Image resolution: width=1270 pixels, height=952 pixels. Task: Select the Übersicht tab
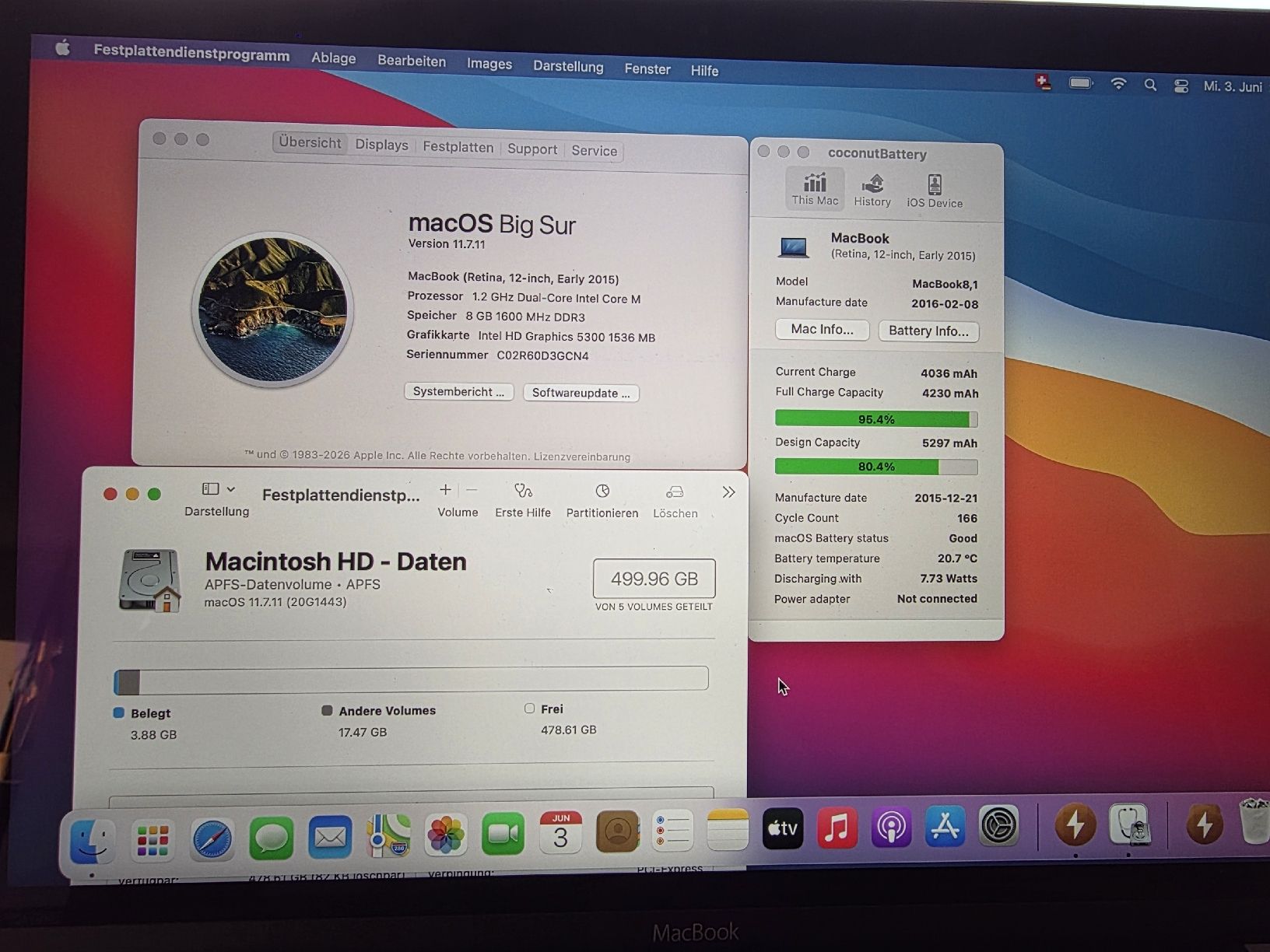point(310,142)
